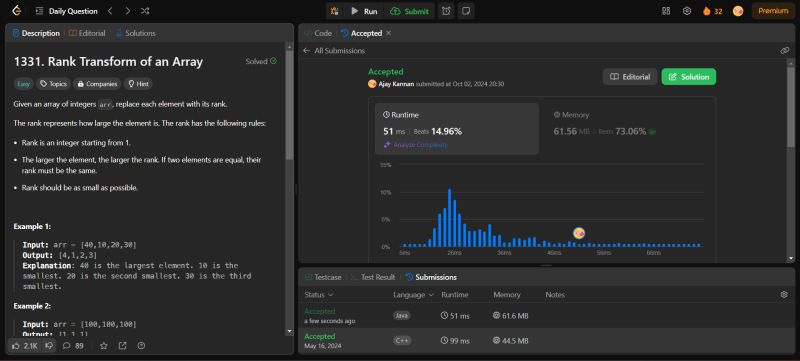Open the notes sticky icon

[x=466, y=11]
